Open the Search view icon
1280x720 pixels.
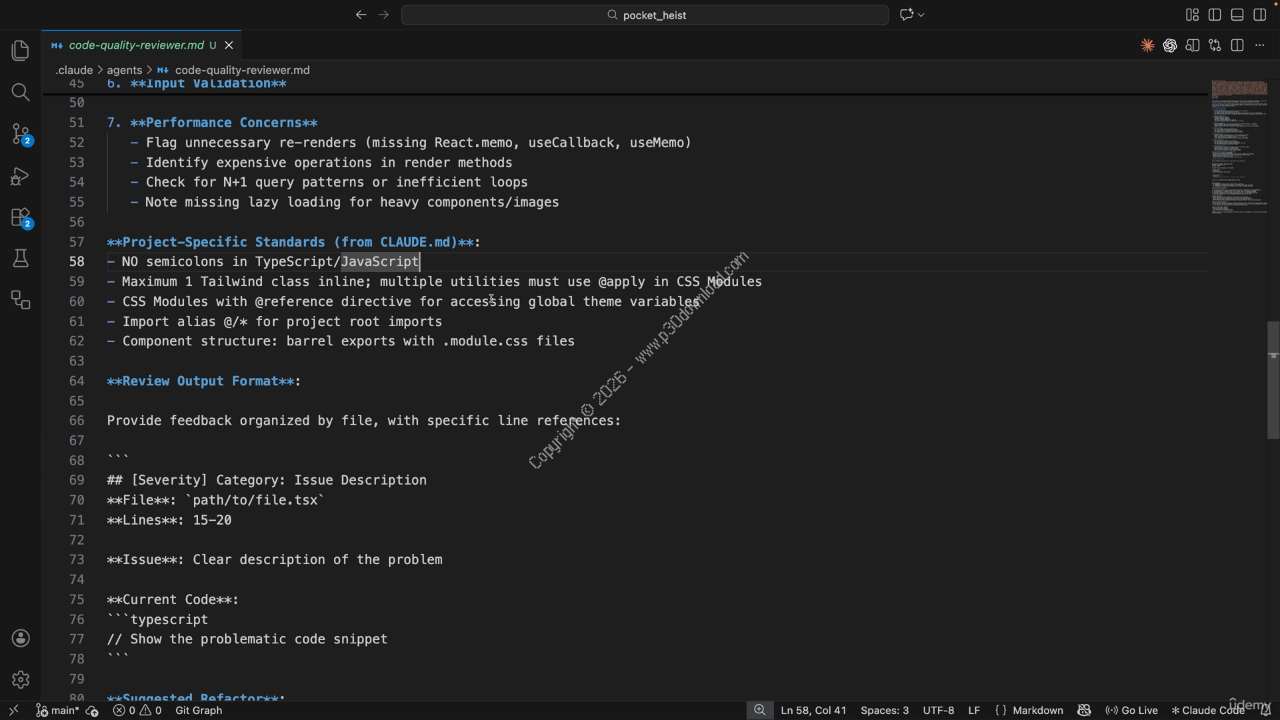click(x=20, y=92)
